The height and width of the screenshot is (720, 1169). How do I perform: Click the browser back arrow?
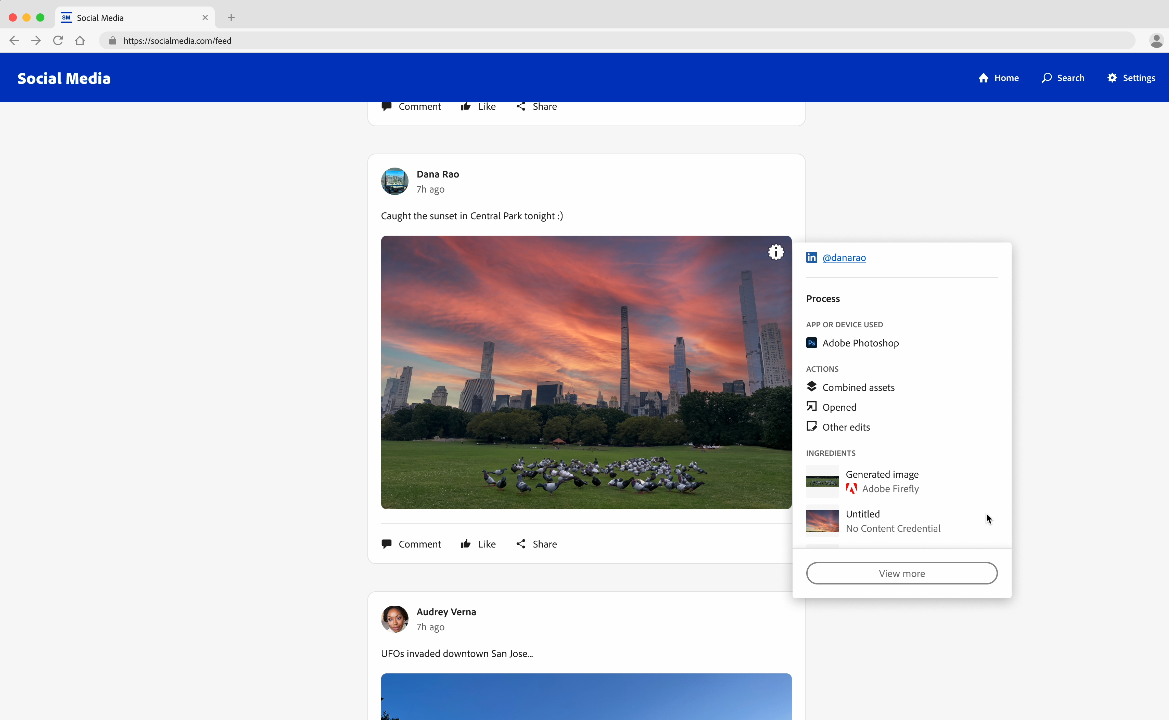coord(14,40)
